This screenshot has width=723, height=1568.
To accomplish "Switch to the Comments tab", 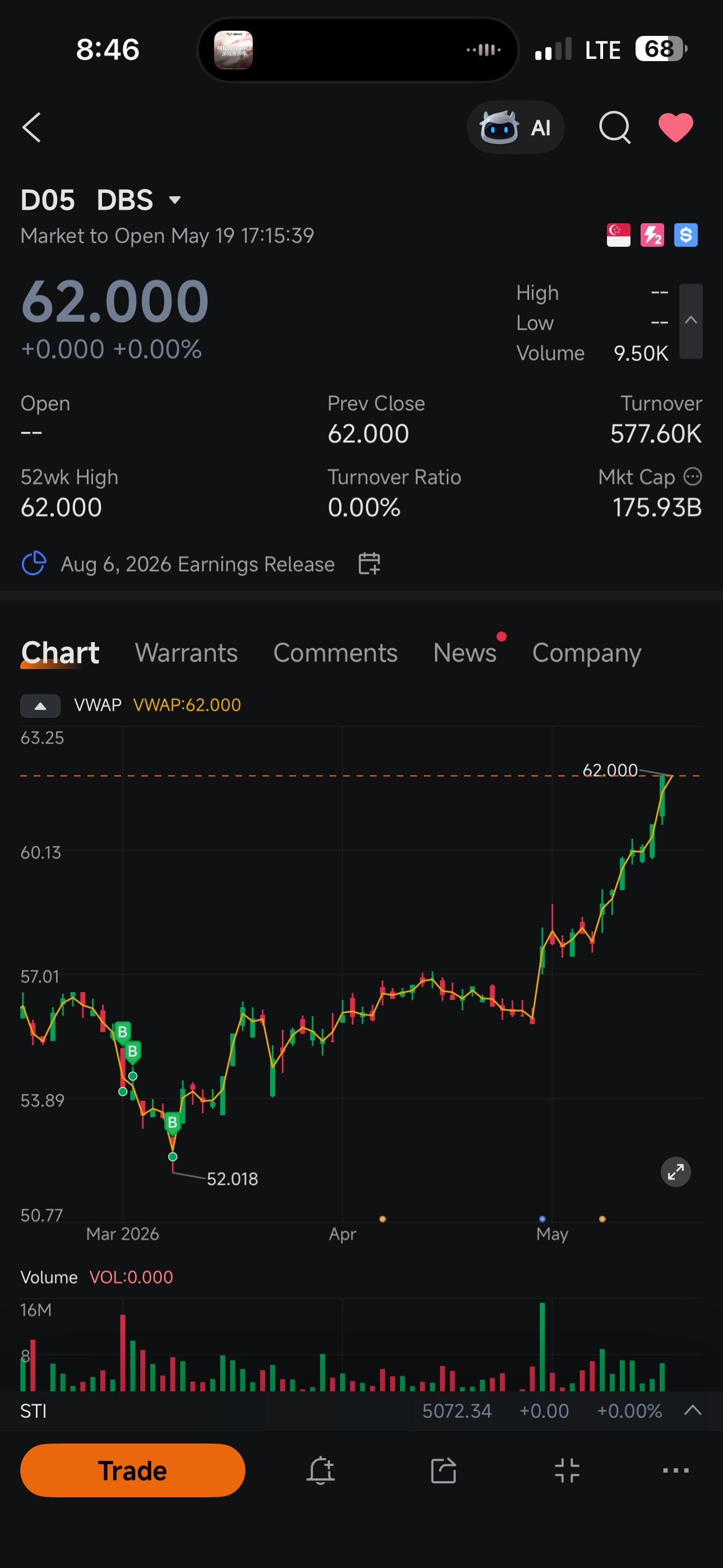I will point(335,653).
